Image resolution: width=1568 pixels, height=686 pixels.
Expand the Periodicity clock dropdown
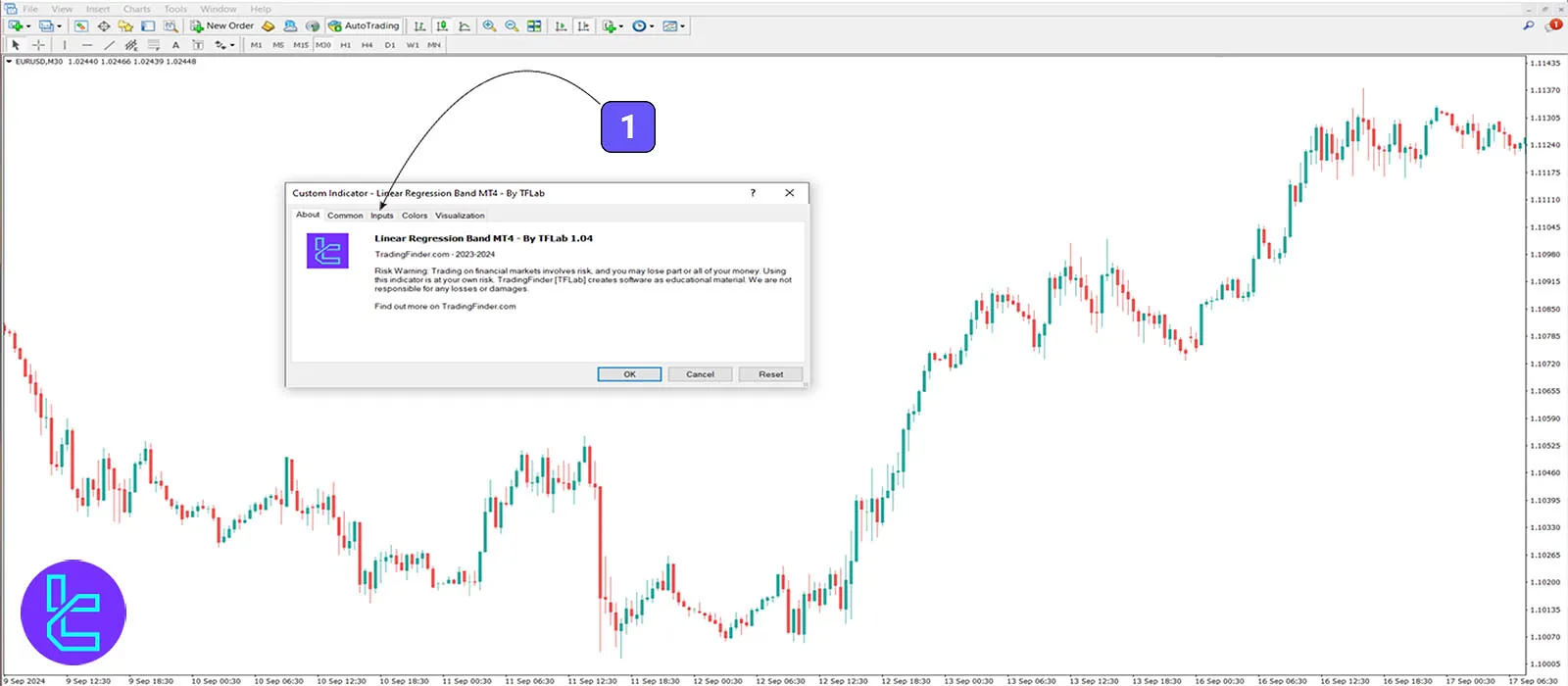click(652, 26)
